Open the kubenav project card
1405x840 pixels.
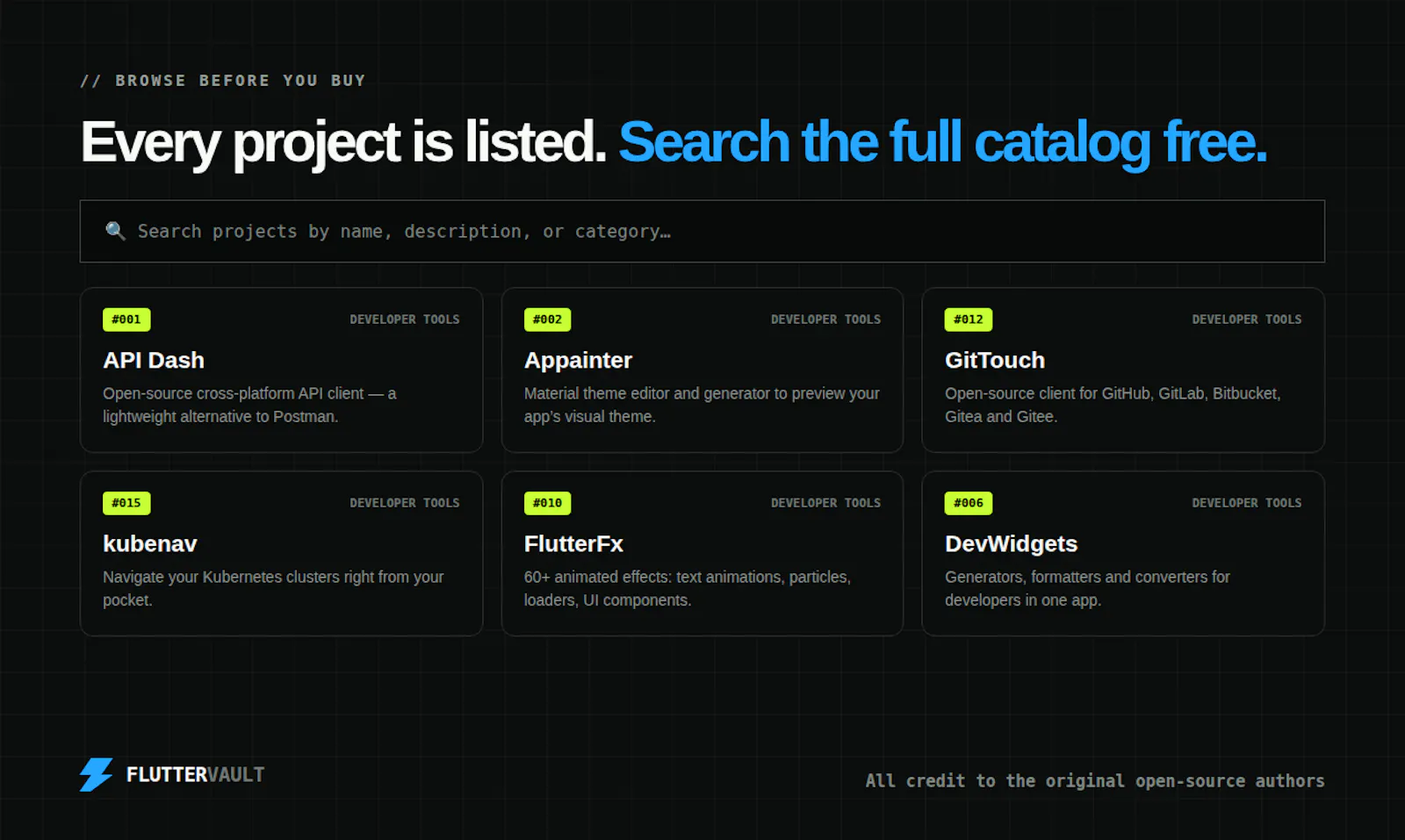click(x=281, y=553)
